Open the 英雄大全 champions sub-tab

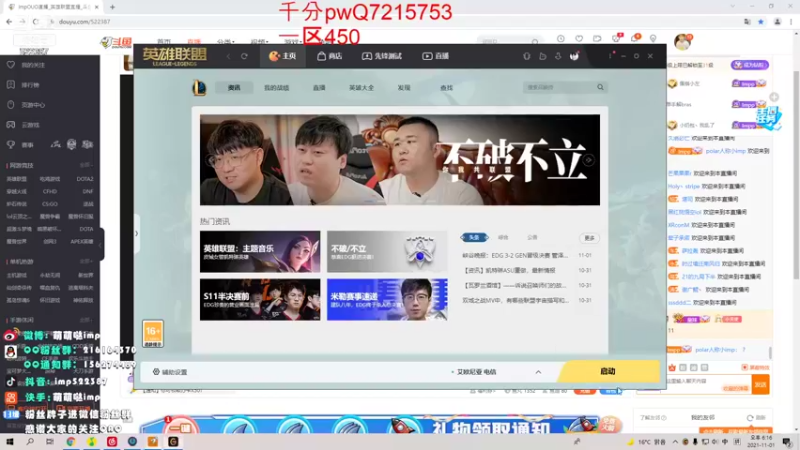[x=361, y=88]
